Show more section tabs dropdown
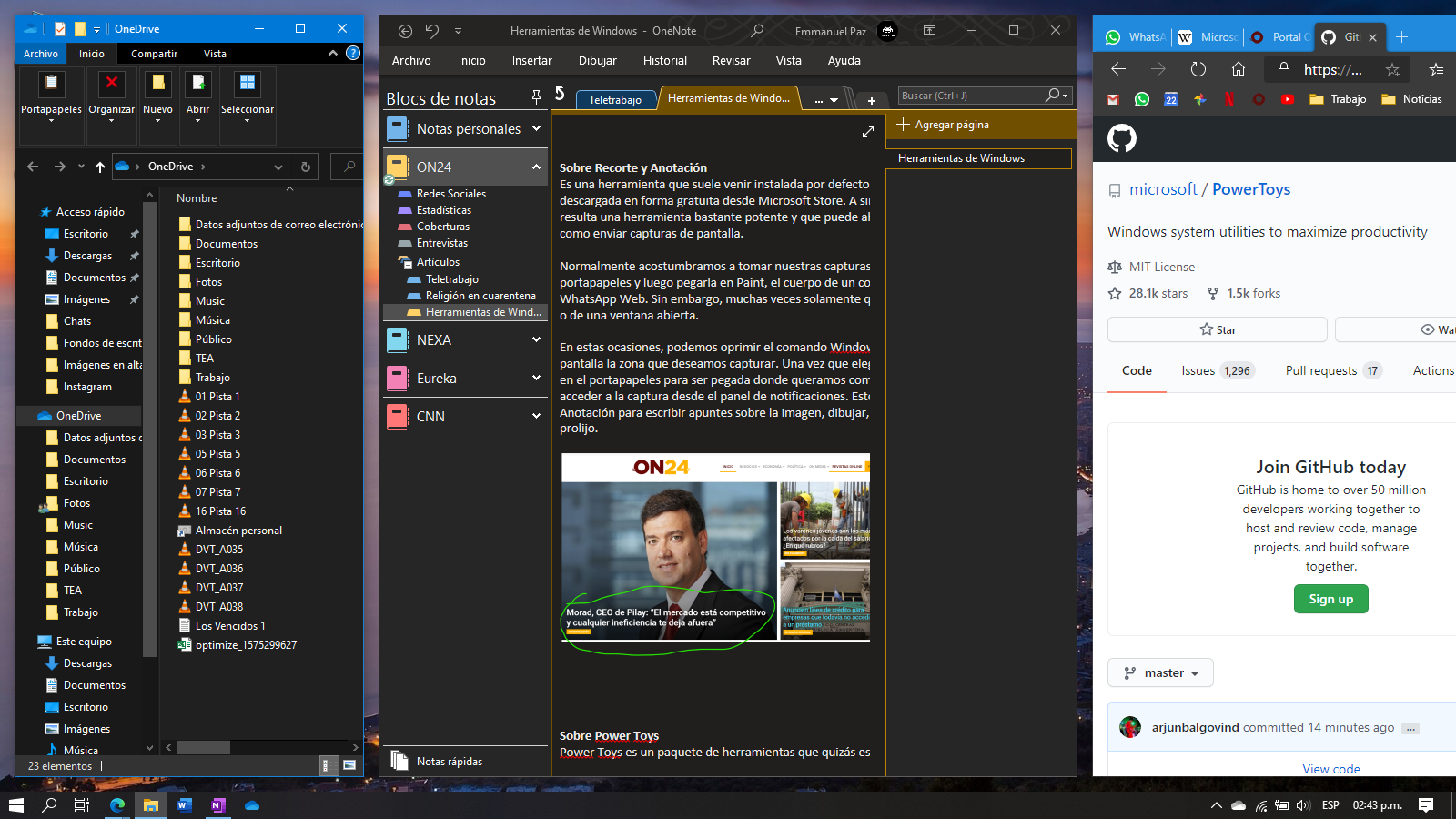1456x819 pixels. click(x=826, y=100)
